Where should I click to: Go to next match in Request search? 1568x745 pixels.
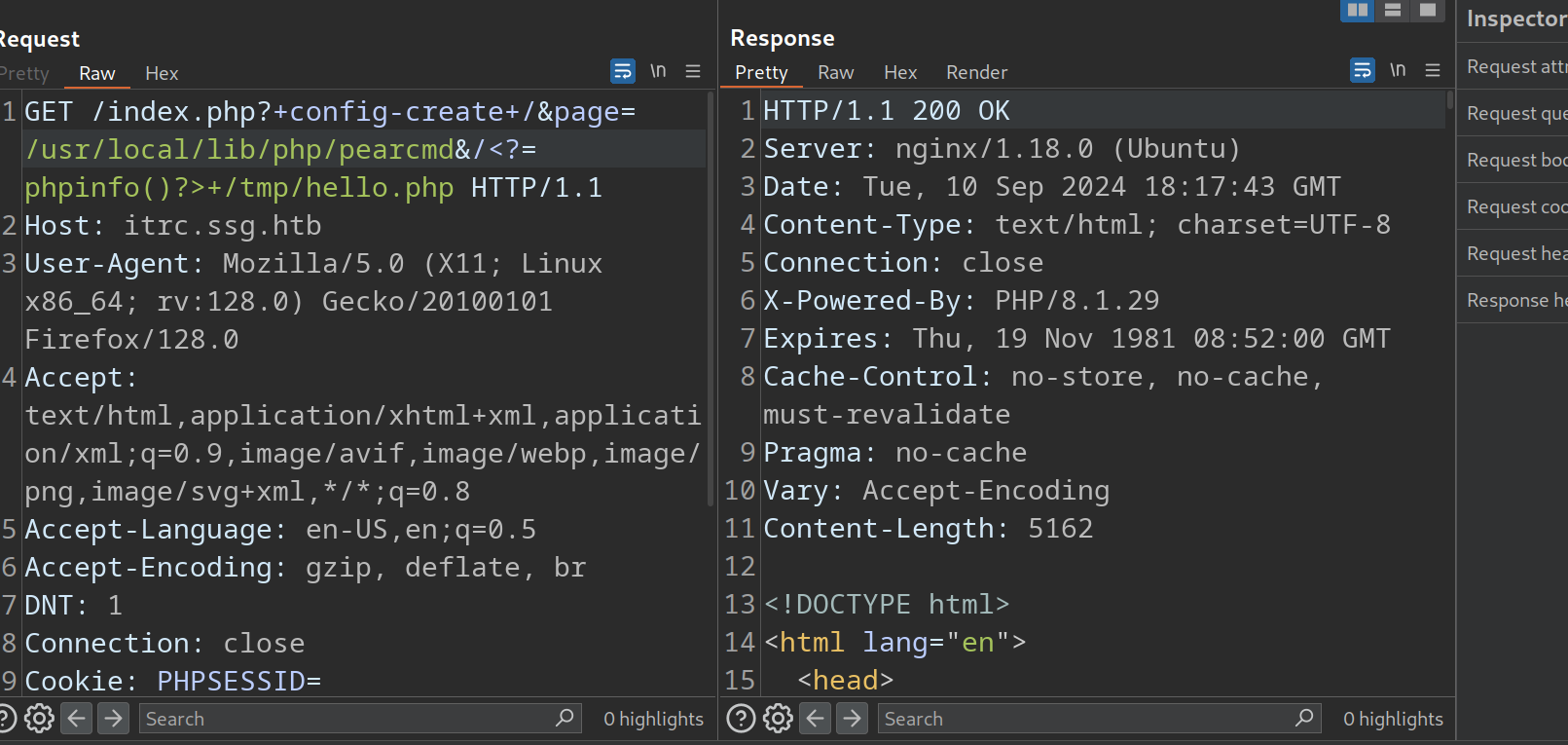coord(114,719)
